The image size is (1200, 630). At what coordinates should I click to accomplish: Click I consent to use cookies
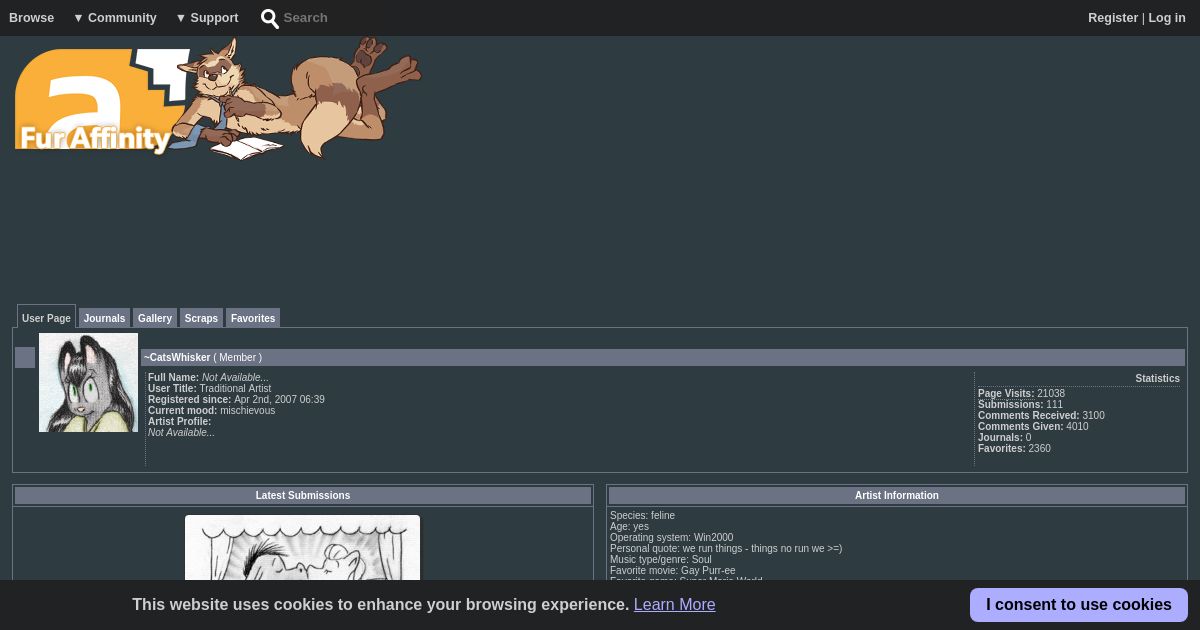click(1079, 604)
